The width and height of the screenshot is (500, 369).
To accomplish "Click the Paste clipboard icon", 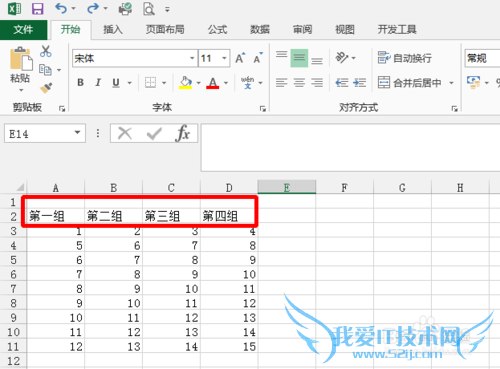I will click(x=21, y=59).
